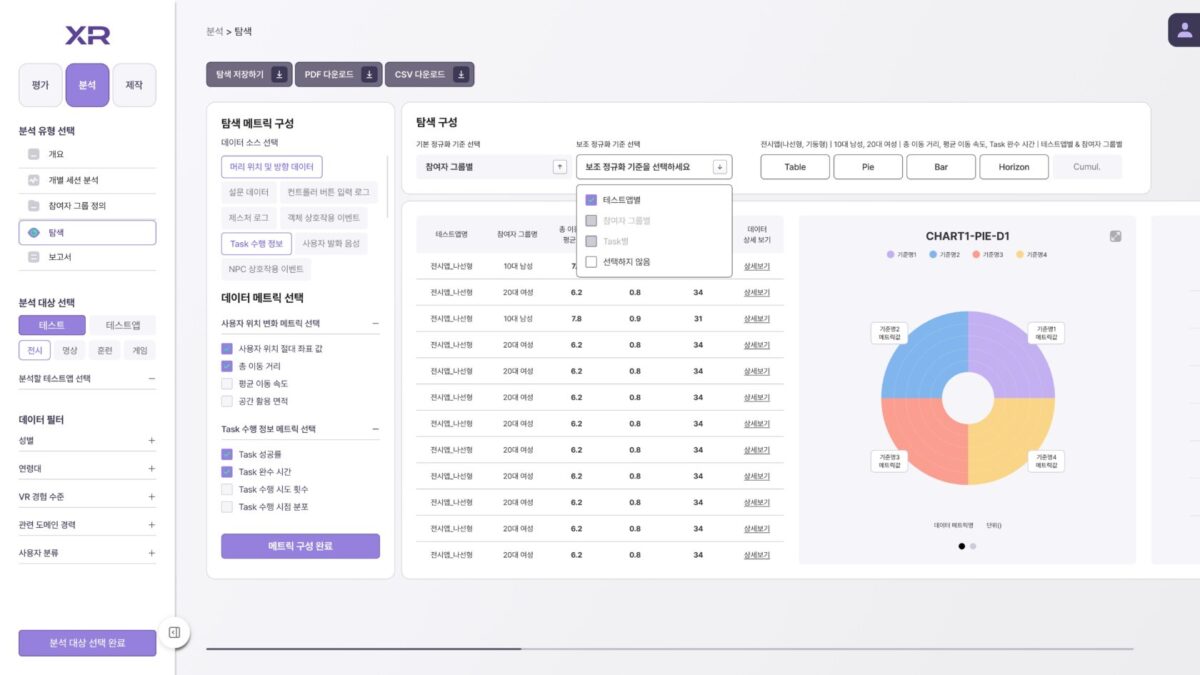Expand the 성별 data filter

[x=152, y=440]
